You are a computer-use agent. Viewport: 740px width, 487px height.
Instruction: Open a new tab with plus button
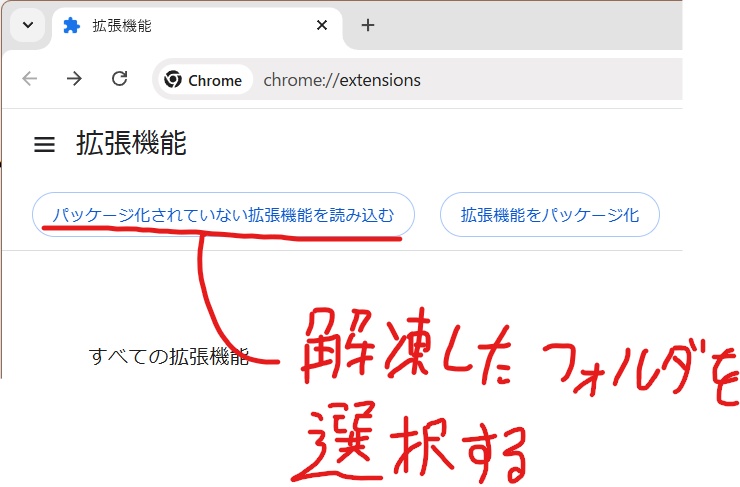pos(368,25)
